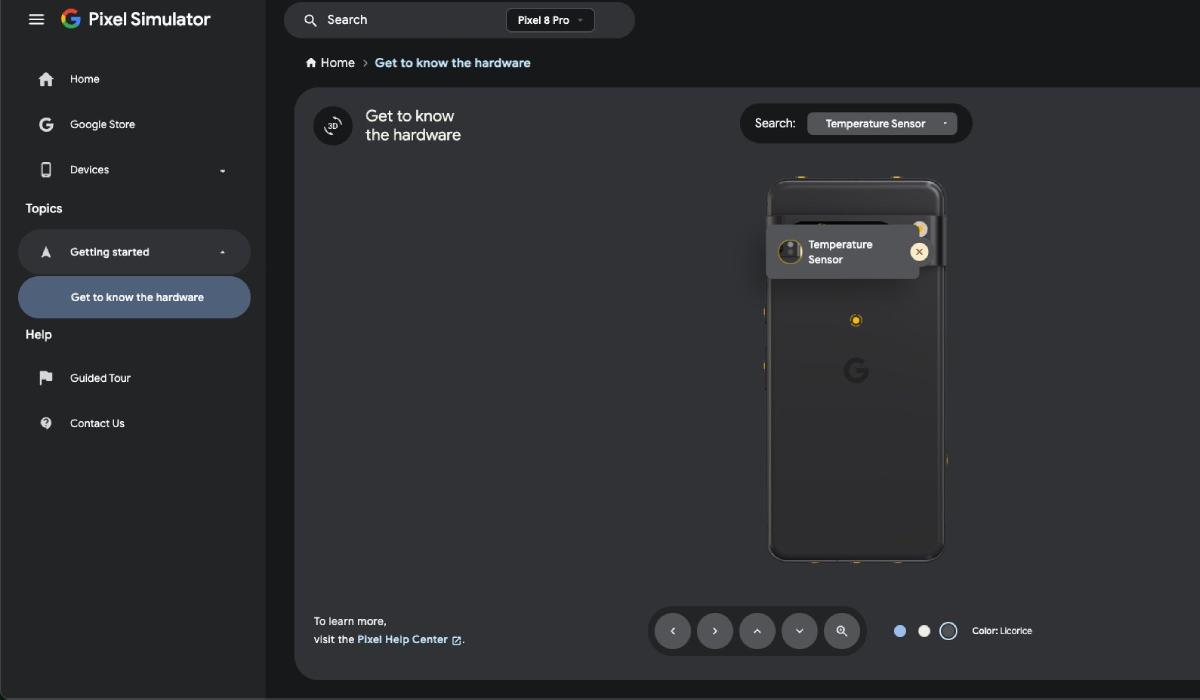Open the Pixel 8 Pro device dropdown
The height and width of the screenshot is (700, 1200).
click(x=550, y=20)
